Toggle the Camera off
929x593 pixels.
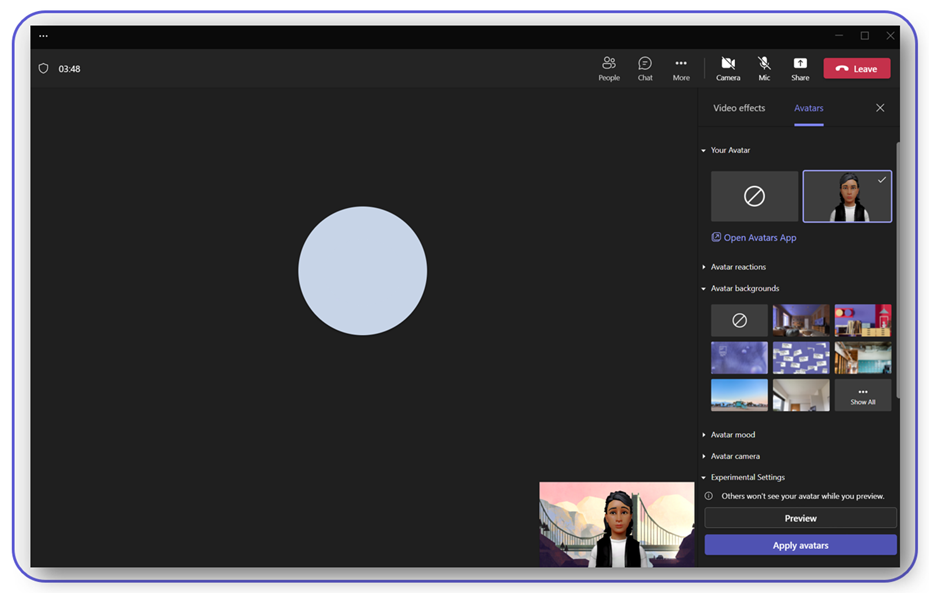pyautogui.click(x=728, y=68)
